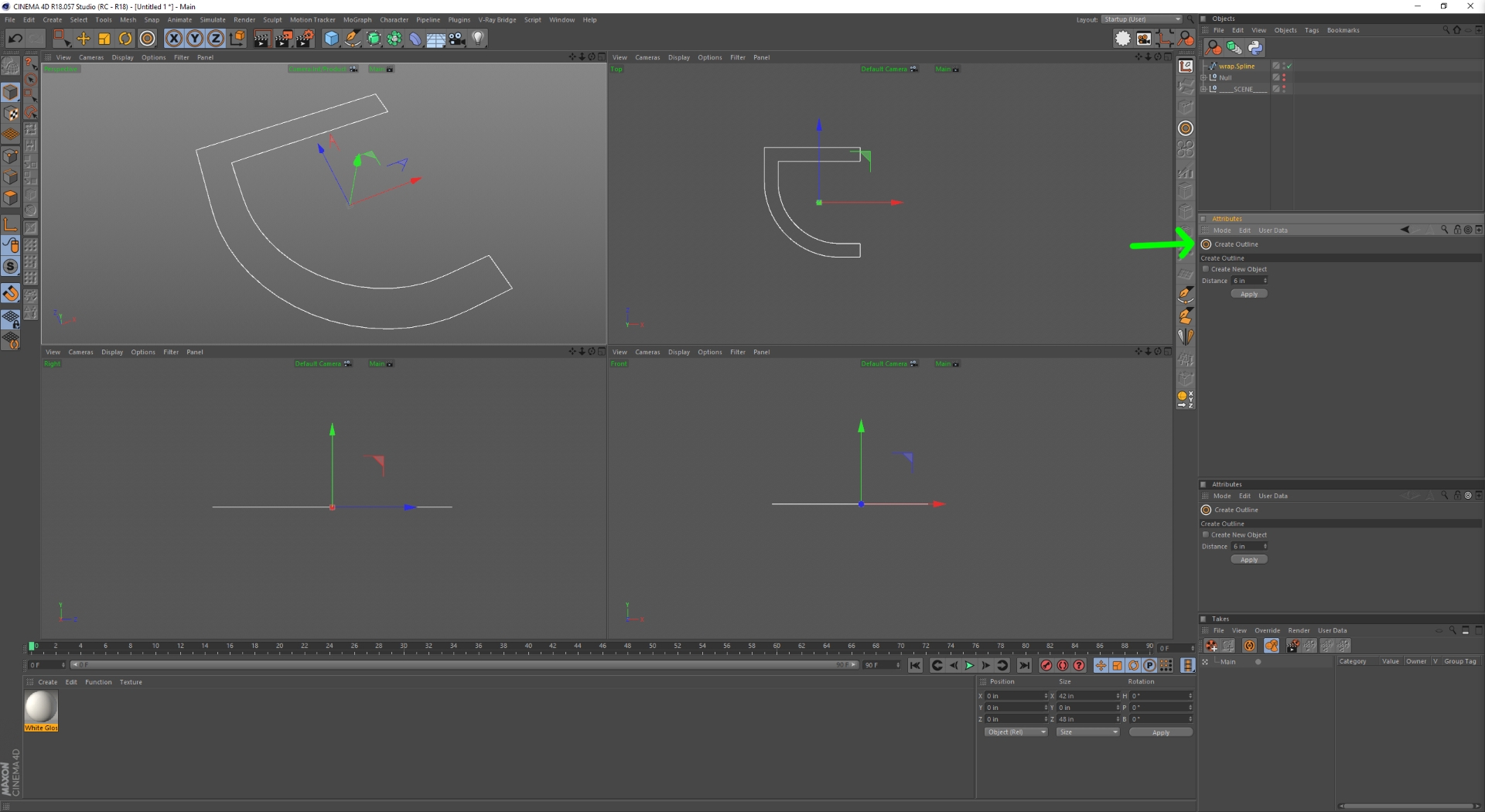The image size is (1485, 812).
Task: Activate the Move tool in top toolbar
Action: point(83,38)
